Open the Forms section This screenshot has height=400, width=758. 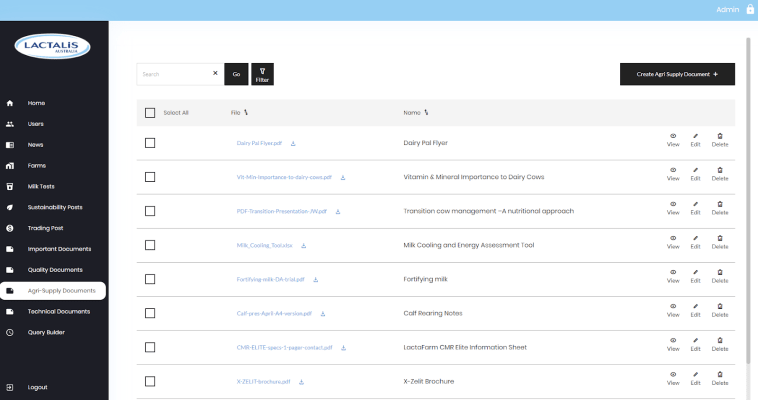(37, 165)
